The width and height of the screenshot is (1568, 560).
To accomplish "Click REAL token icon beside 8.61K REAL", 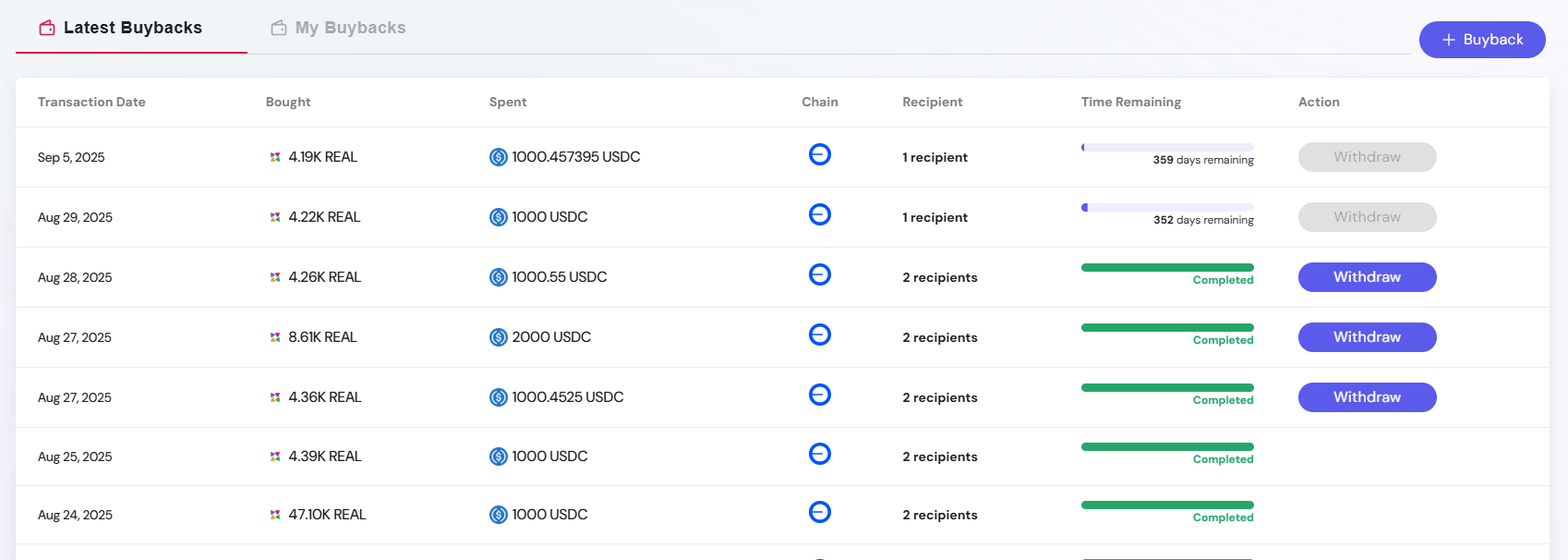I will tap(275, 337).
